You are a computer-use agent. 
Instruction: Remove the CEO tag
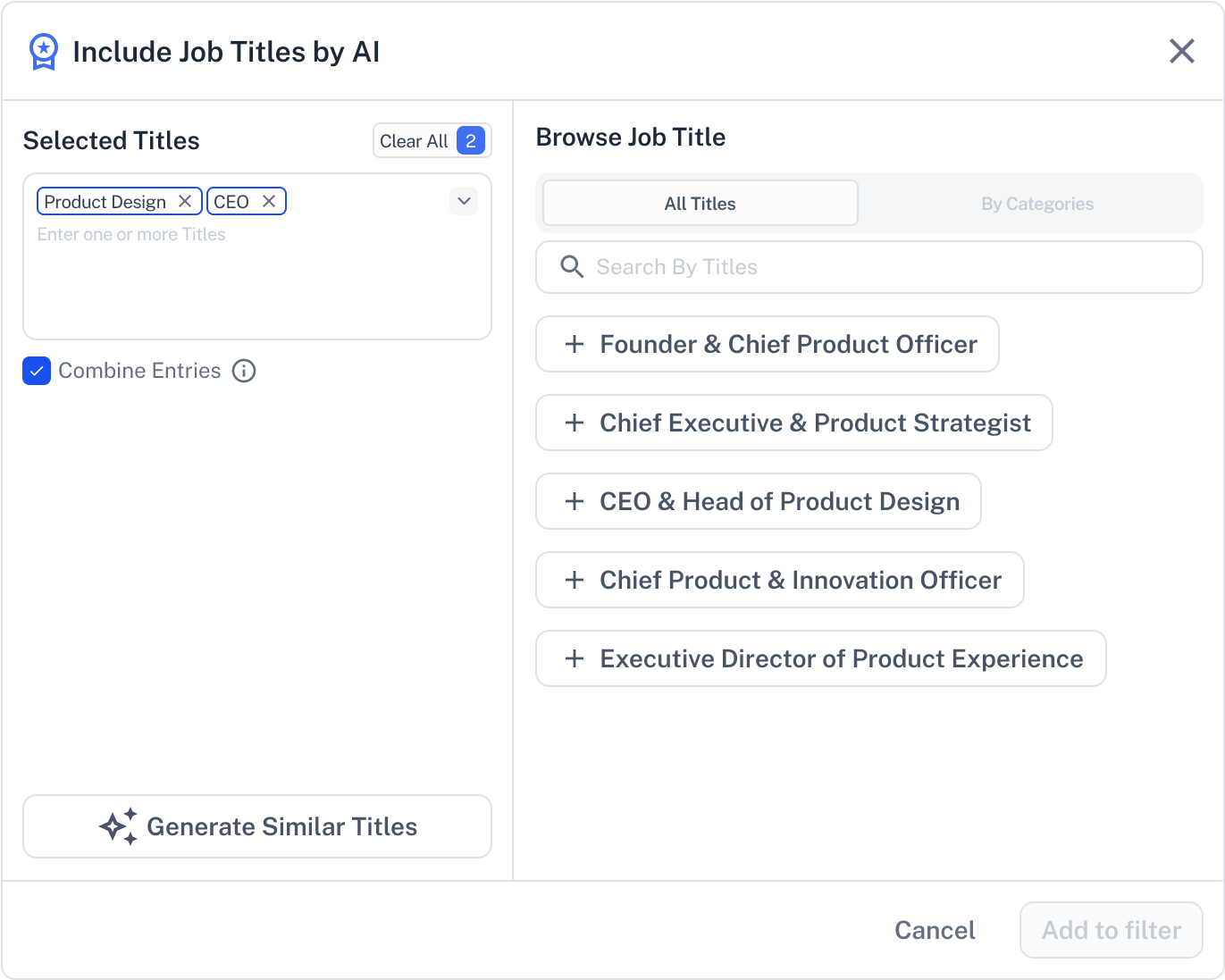coord(269,202)
